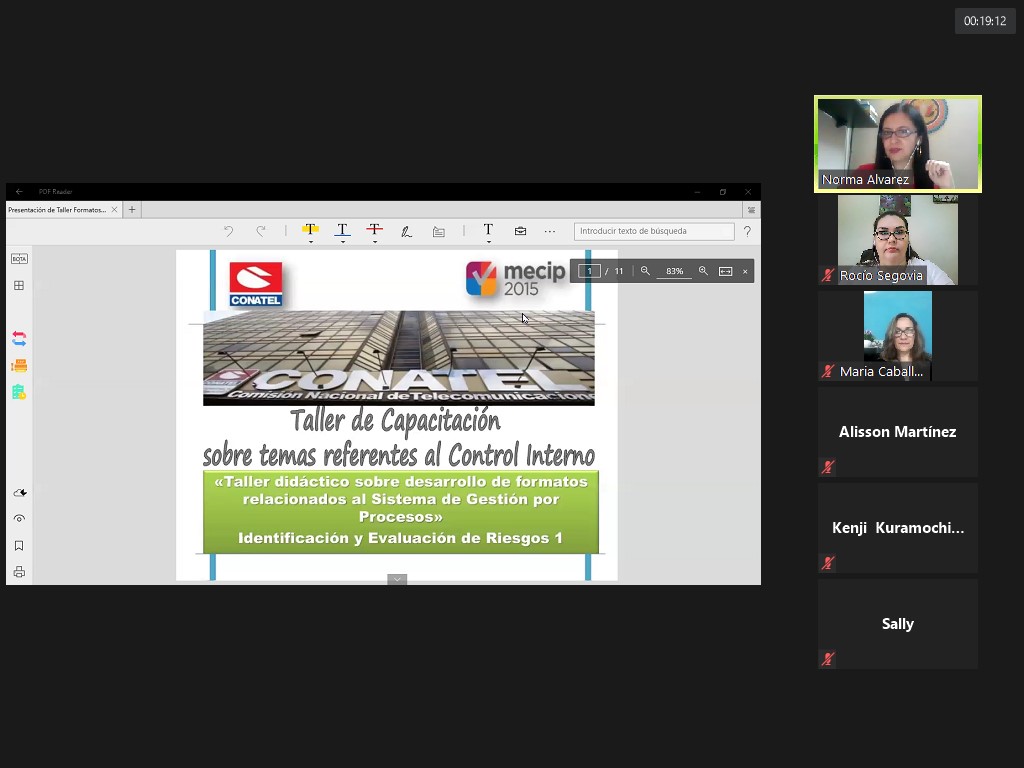Click the bookmark sidebar icon
This screenshot has width=1024, height=768.
point(19,545)
